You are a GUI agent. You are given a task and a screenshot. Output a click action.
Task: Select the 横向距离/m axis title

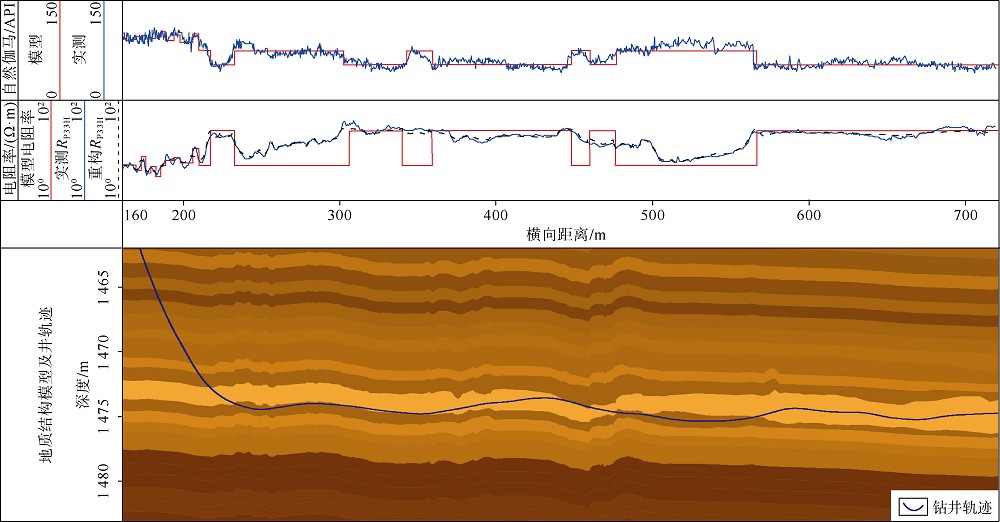[565, 235]
